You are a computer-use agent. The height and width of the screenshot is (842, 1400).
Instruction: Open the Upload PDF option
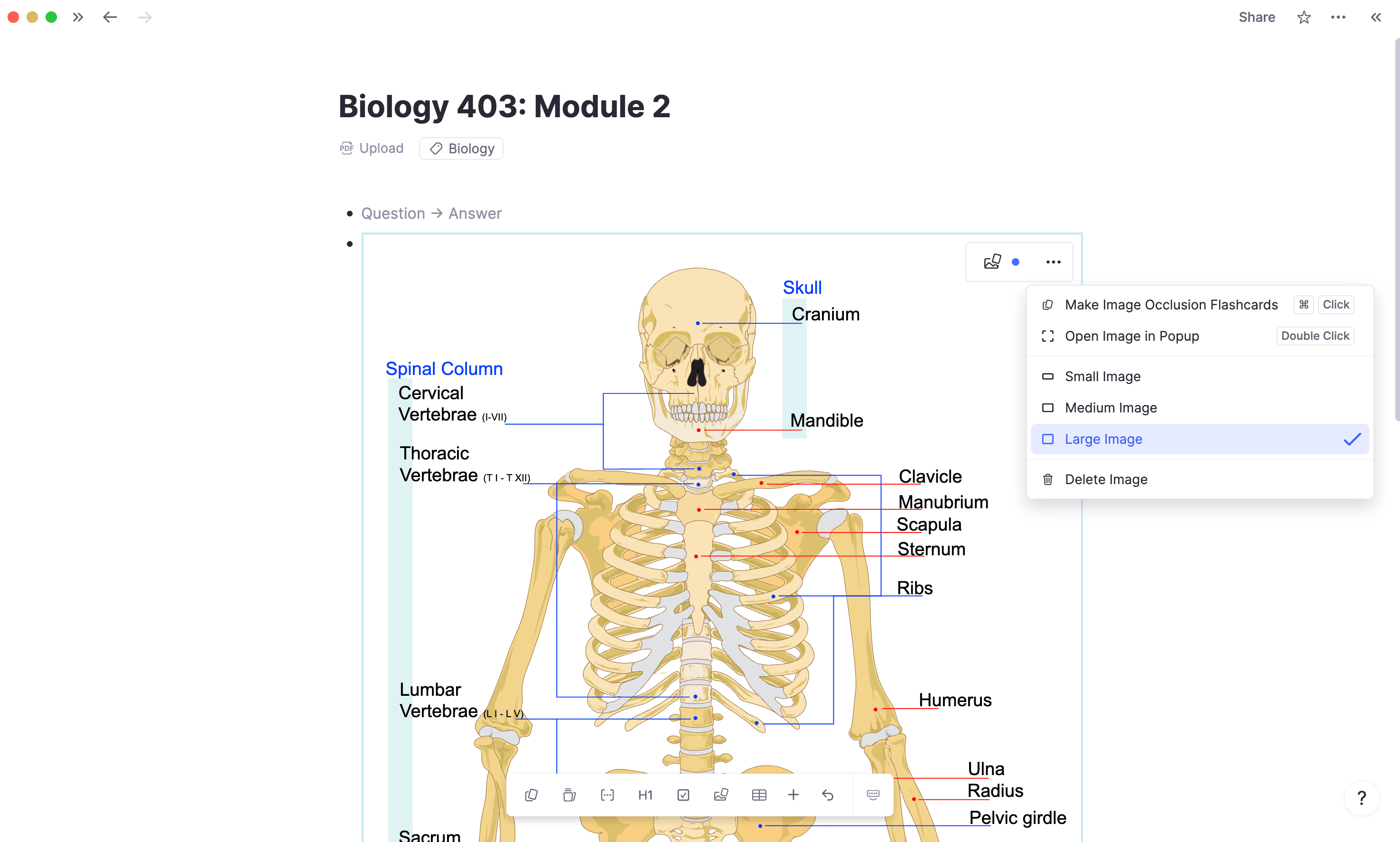372,148
